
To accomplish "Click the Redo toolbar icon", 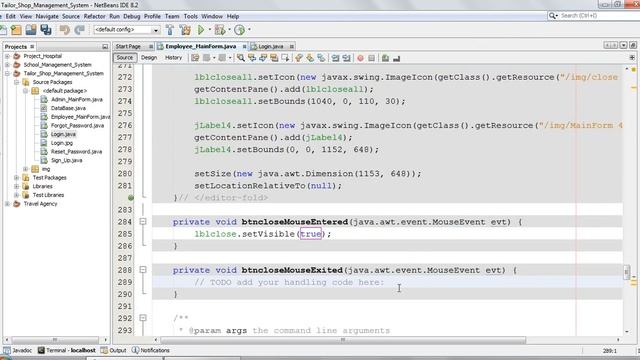I will (80, 30).
